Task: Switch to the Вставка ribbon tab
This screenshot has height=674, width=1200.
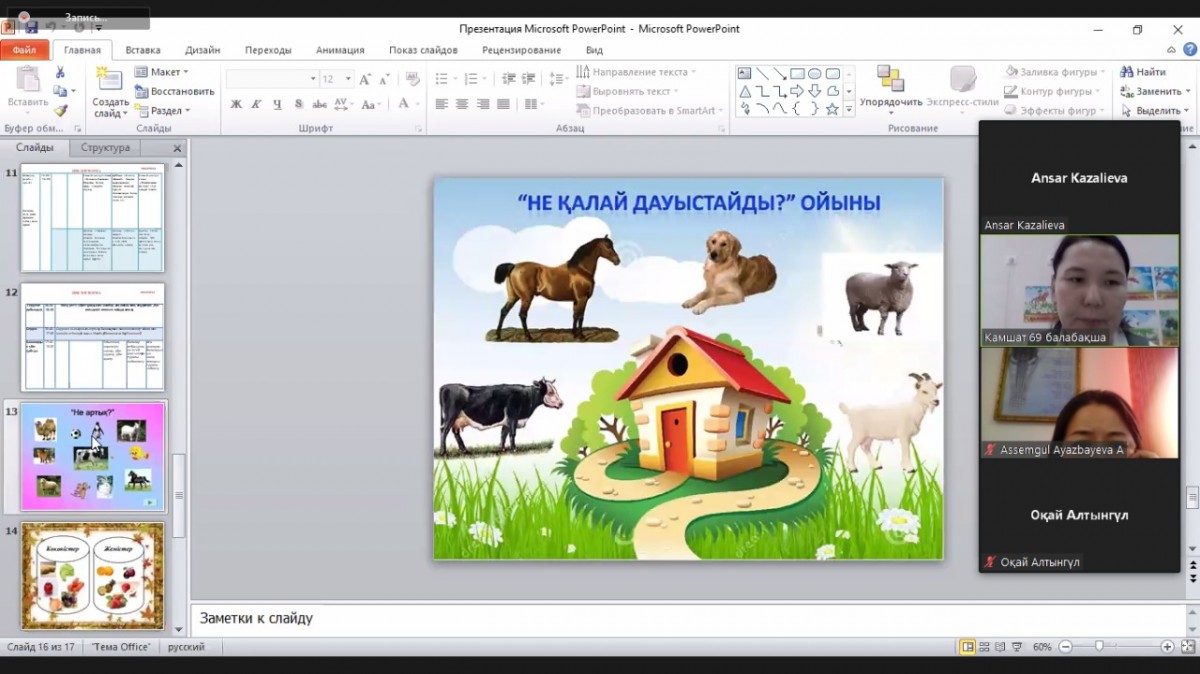Action: click(143, 50)
